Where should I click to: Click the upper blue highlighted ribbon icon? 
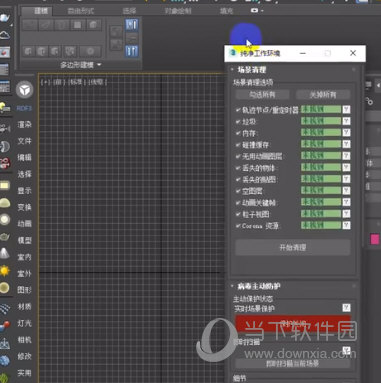(132, 24)
